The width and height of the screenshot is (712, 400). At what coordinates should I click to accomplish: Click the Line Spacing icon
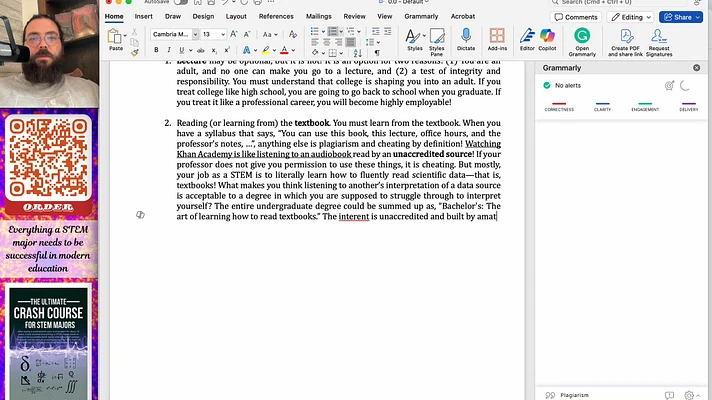370,42
